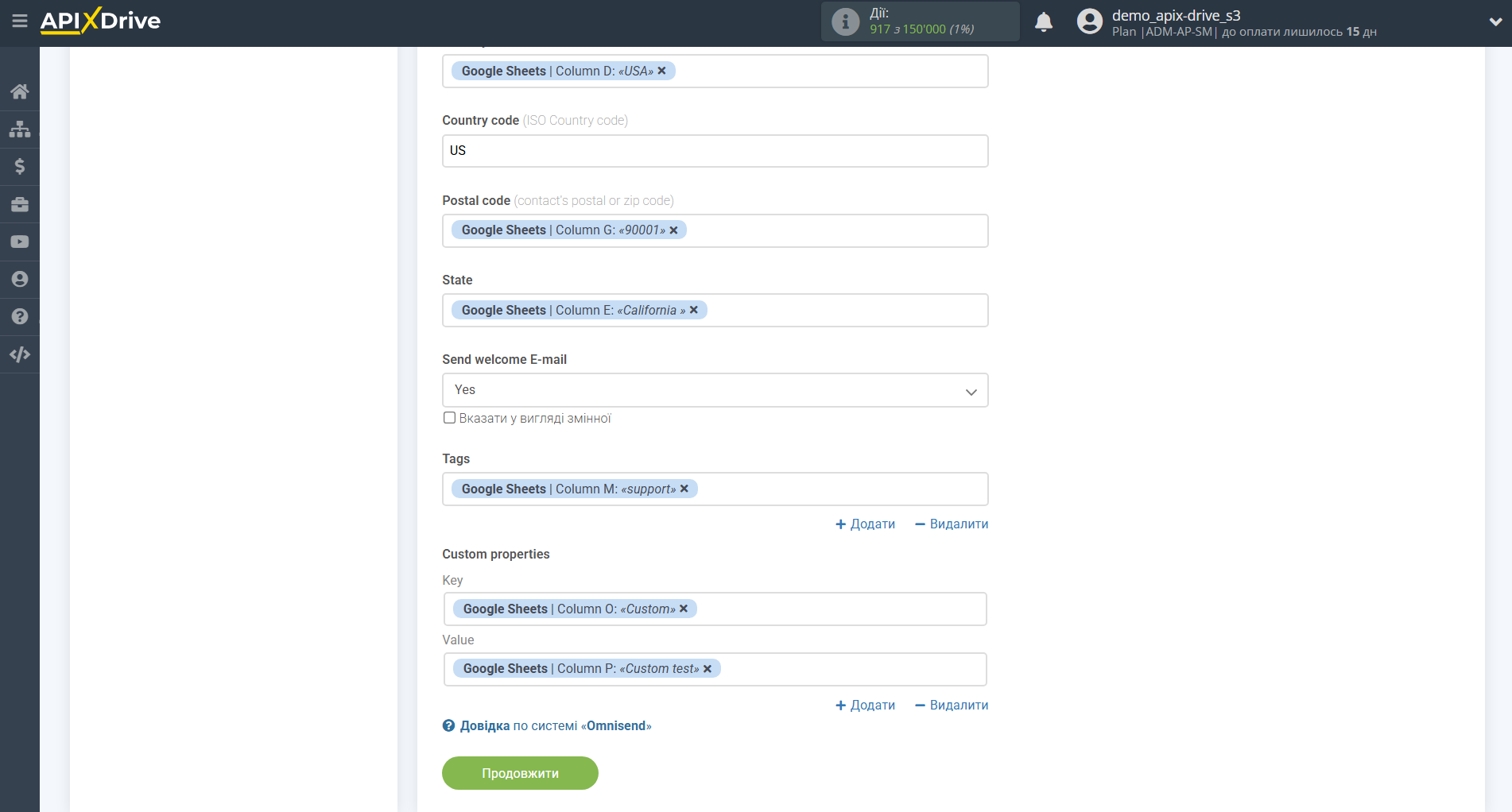Remove the Column M support tag

coord(684,489)
